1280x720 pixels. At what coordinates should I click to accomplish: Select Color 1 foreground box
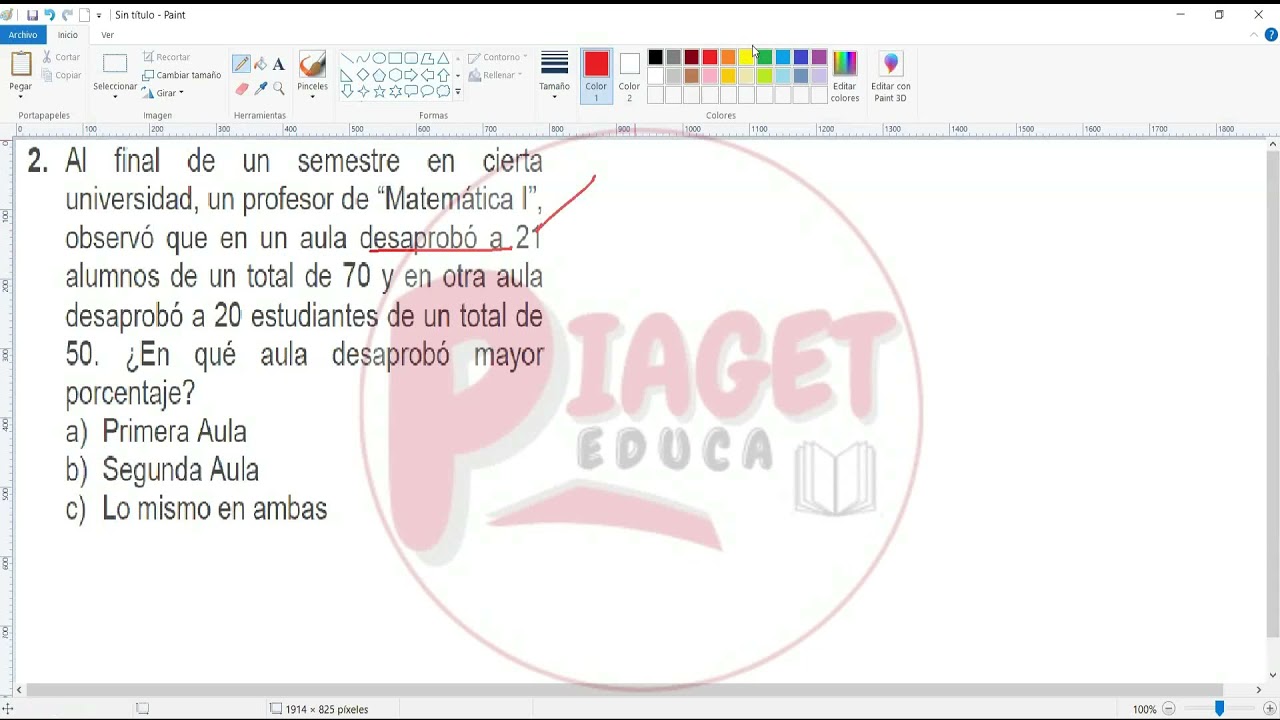(x=596, y=76)
